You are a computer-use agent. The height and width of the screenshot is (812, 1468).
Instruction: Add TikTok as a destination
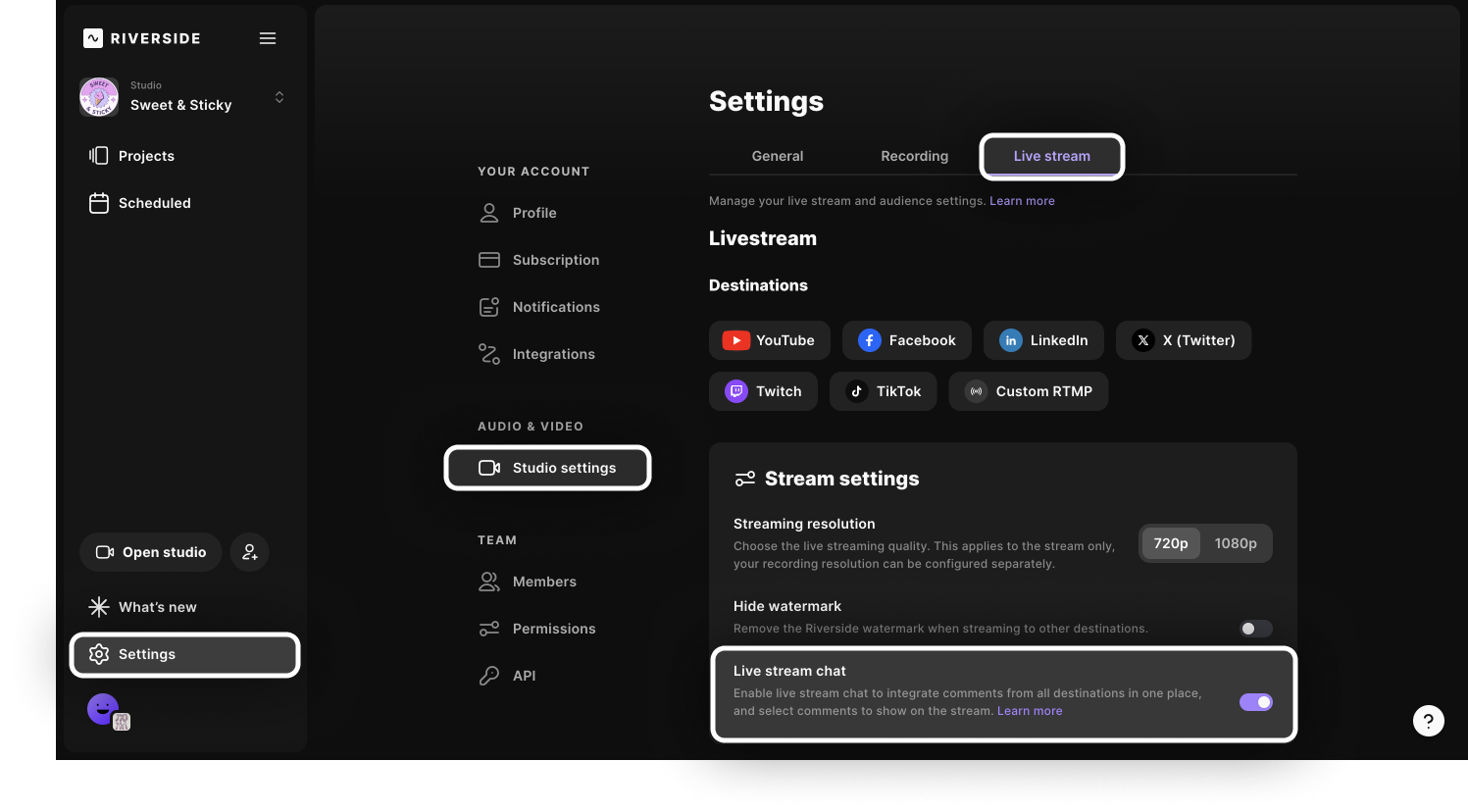884,391
